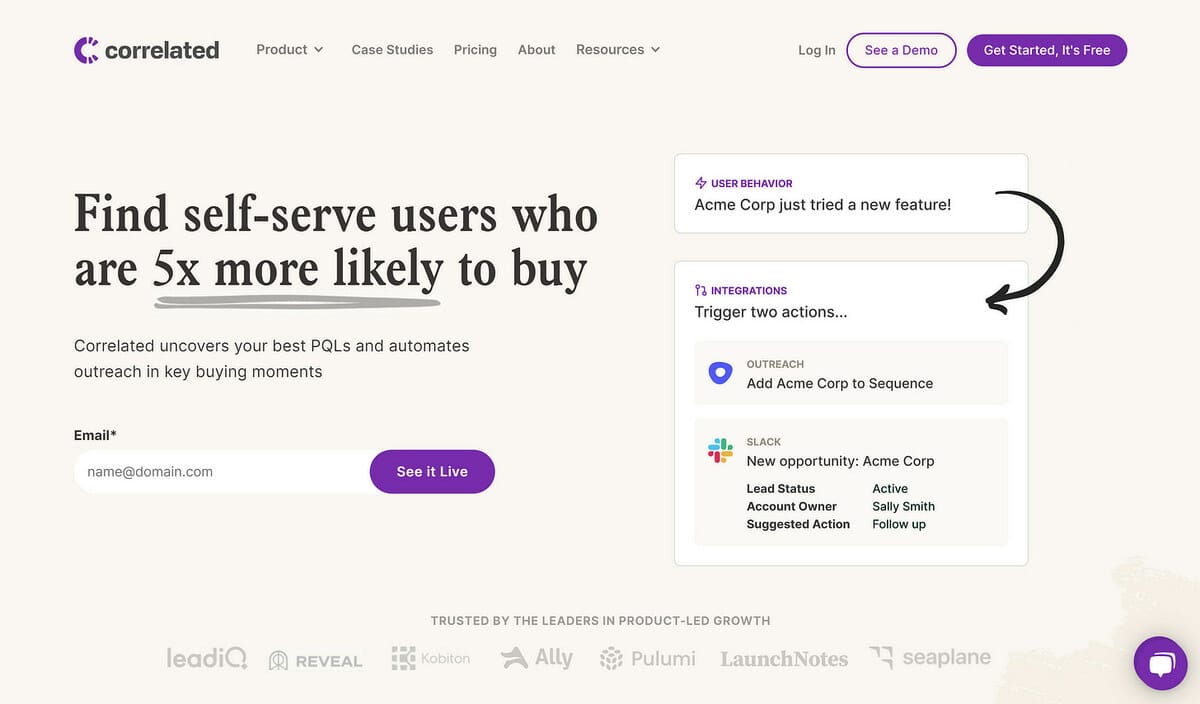
Task: Click the leadiQ logo
Action: pyautogui.click(x=207, y=658)
